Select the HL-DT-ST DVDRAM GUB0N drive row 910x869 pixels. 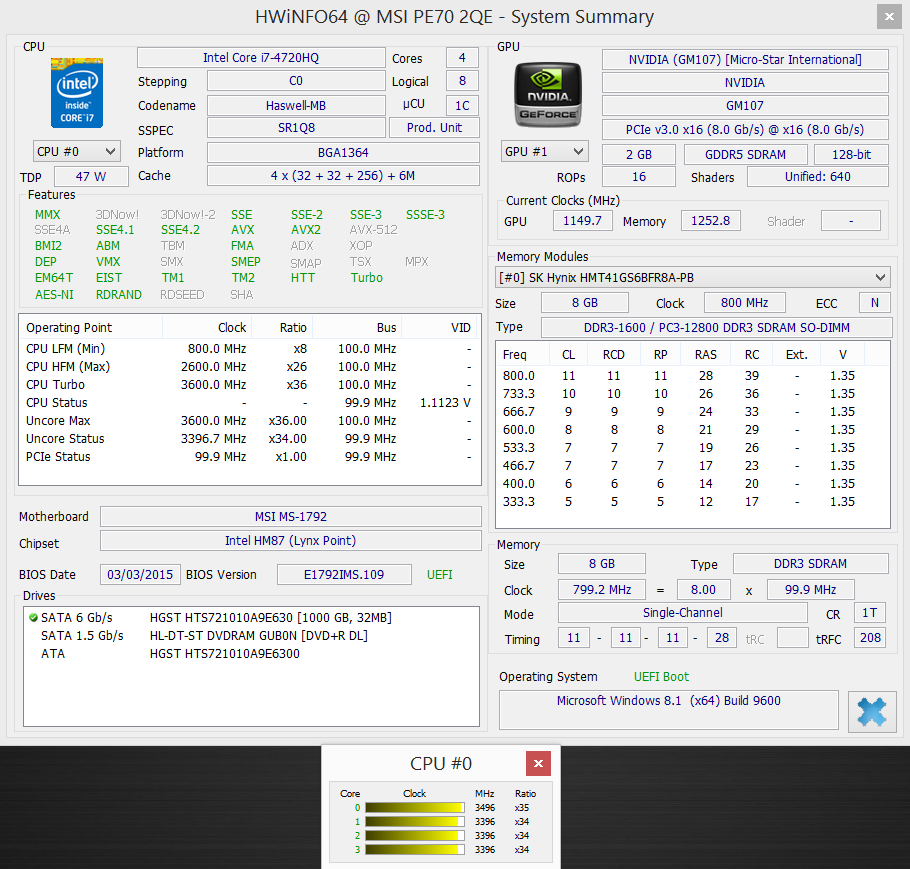coord(251,636)
